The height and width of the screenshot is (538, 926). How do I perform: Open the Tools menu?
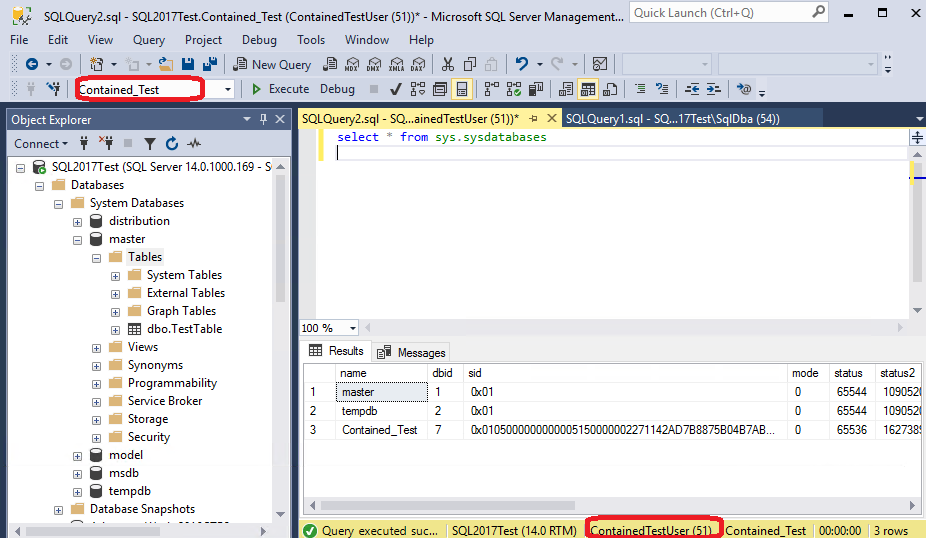311,40
